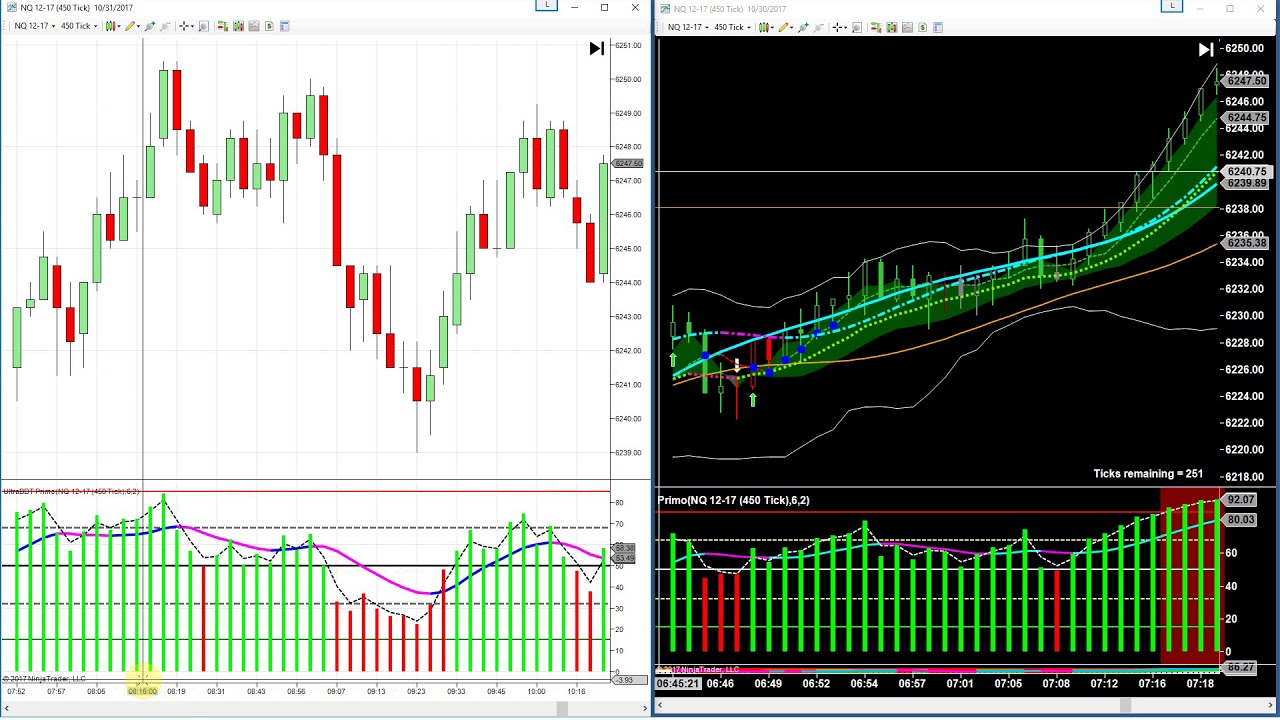Open the NQ 12-17 instrument dropdown in left chart
This screenshot has height=720, width=1280.
(35, 26)
